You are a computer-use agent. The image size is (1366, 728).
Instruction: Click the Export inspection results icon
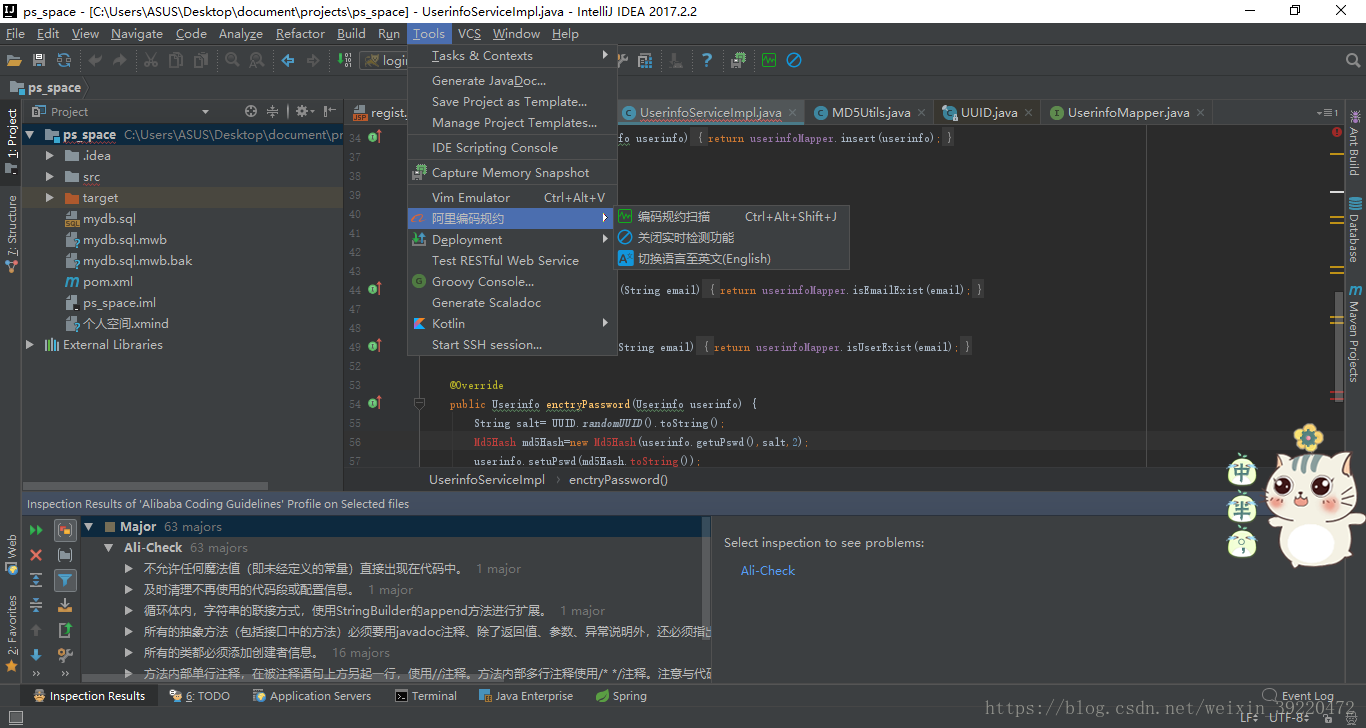pyautogui.click(x=65, y=630)
